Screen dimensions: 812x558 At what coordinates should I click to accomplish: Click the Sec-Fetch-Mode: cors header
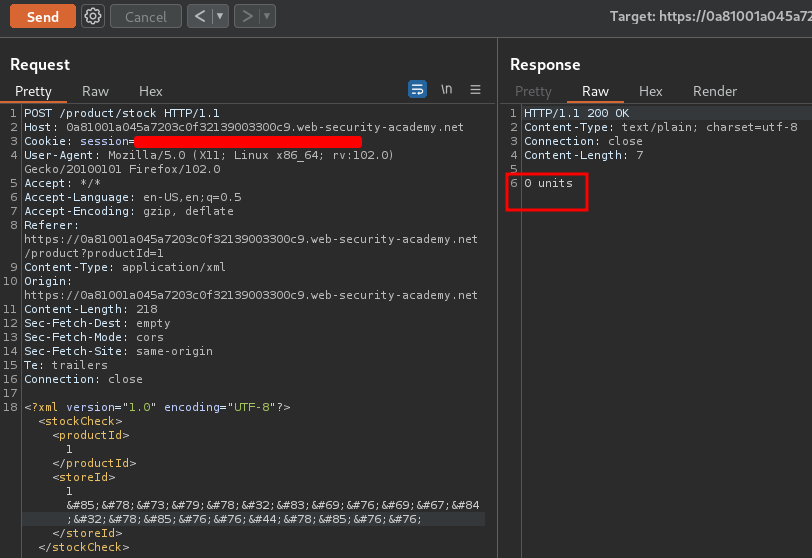(x=94, y=337)
